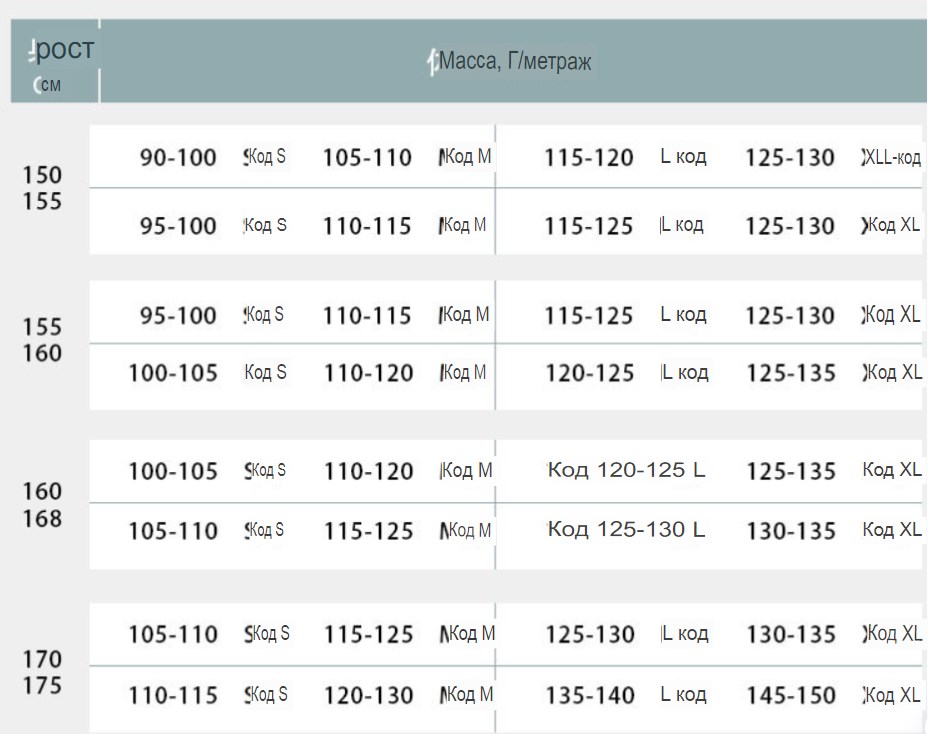Click 'L код' next to 135-140

click(x=684, y=694)
